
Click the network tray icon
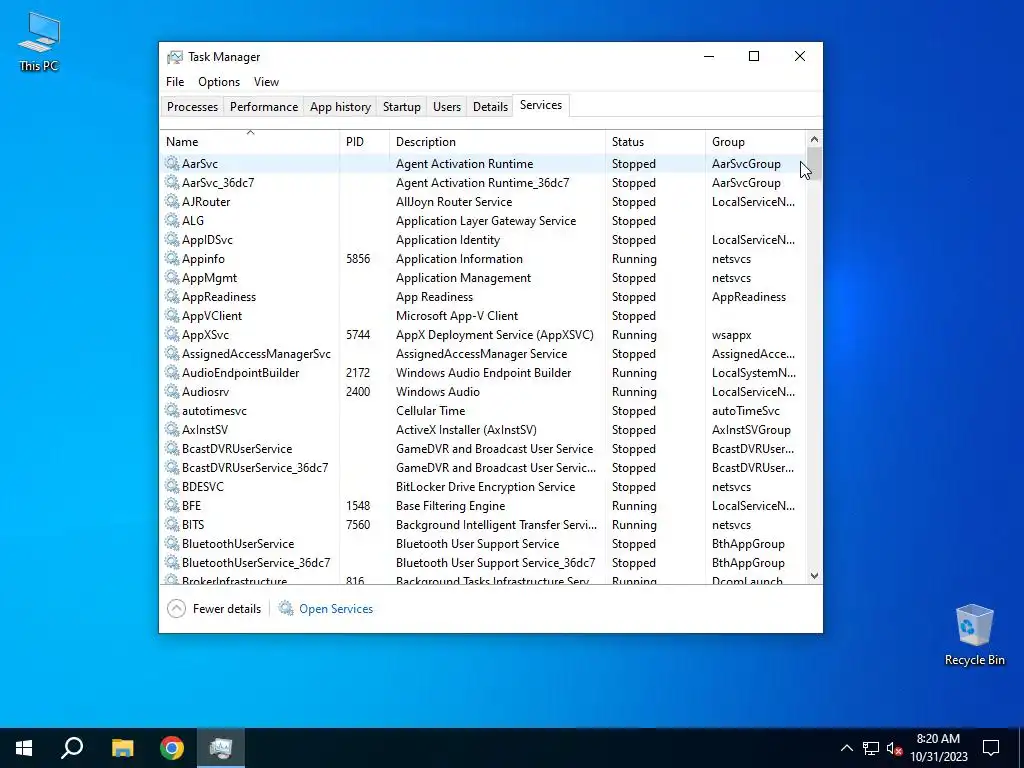tap(871, 748)
